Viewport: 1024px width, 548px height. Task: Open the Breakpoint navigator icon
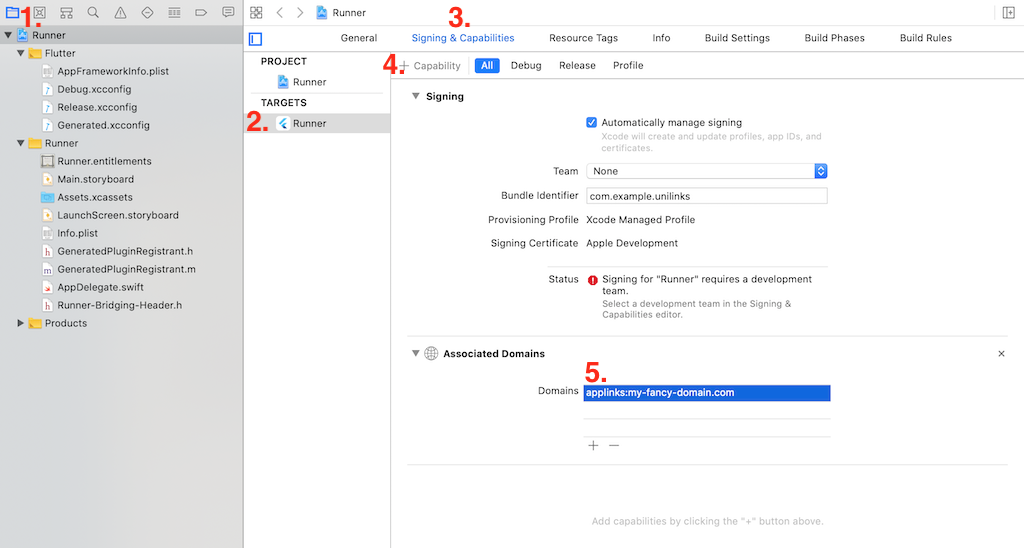click(201, 12)
